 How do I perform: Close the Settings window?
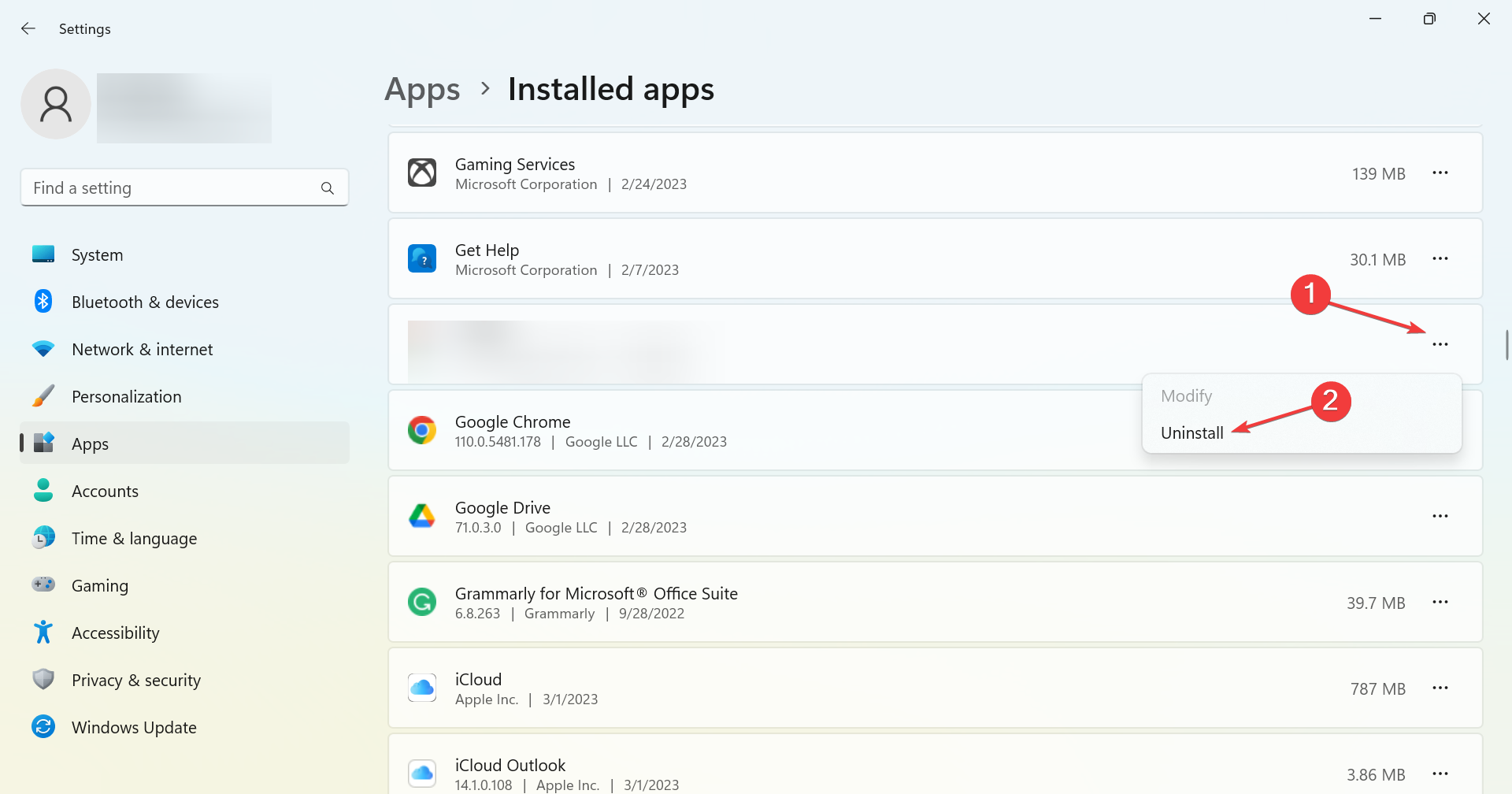(1484, 18)
